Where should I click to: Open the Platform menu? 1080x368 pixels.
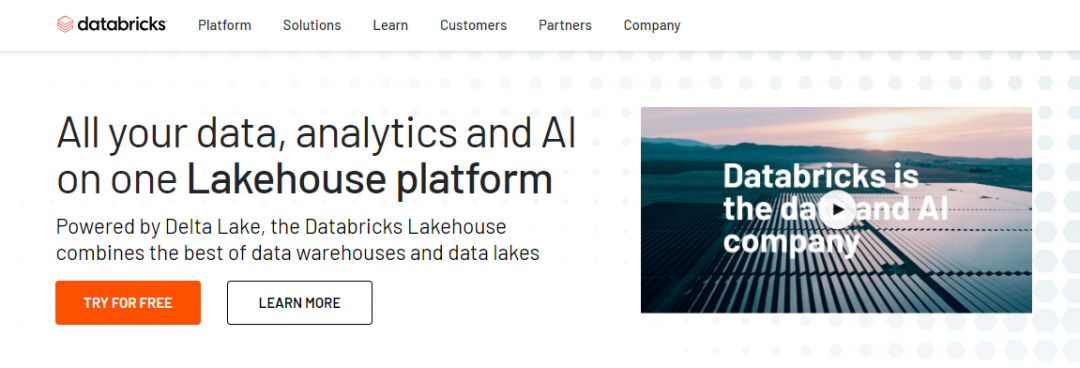pos(225,25)
